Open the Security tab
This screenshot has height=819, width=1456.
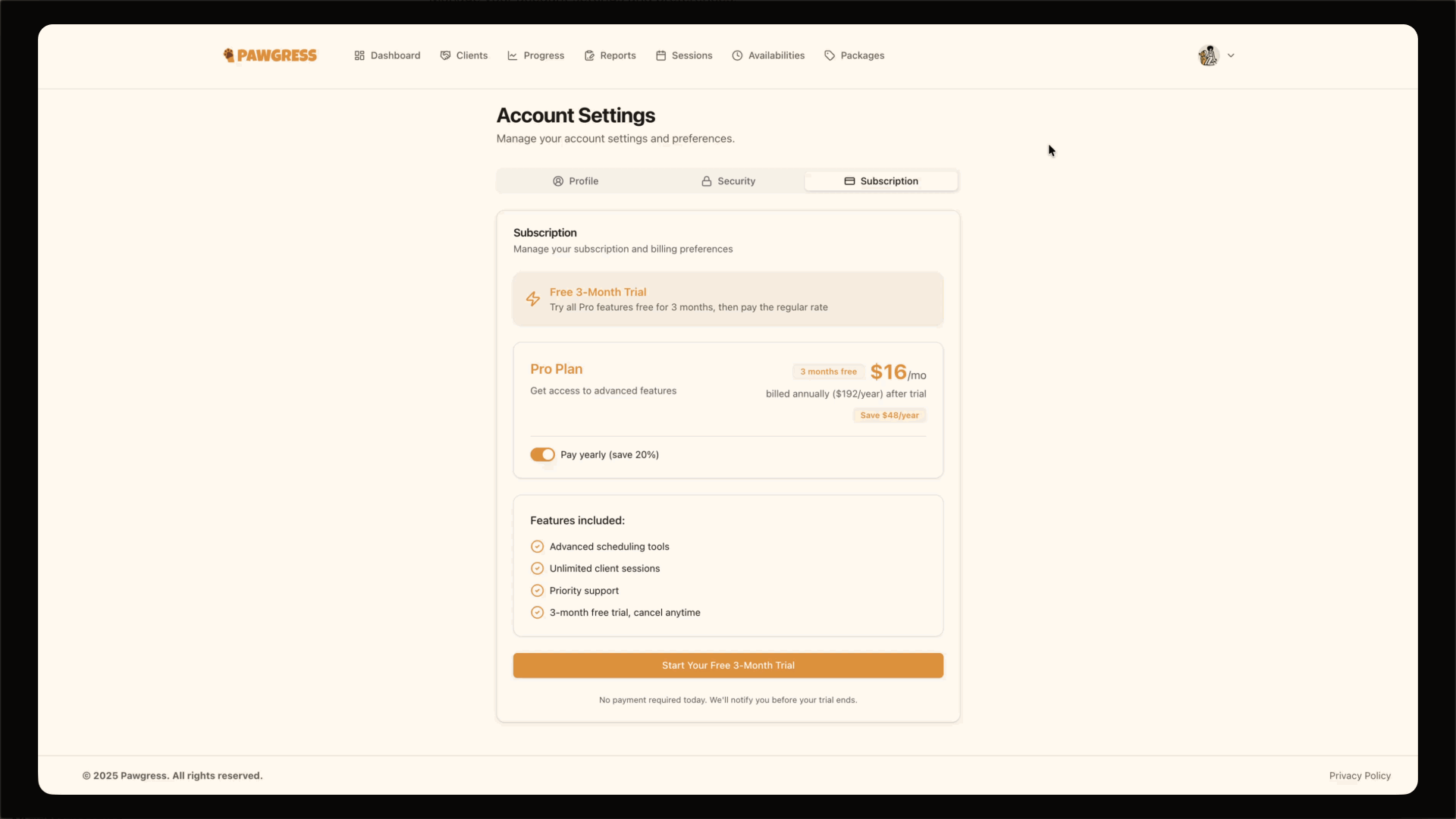click(727, 180)
